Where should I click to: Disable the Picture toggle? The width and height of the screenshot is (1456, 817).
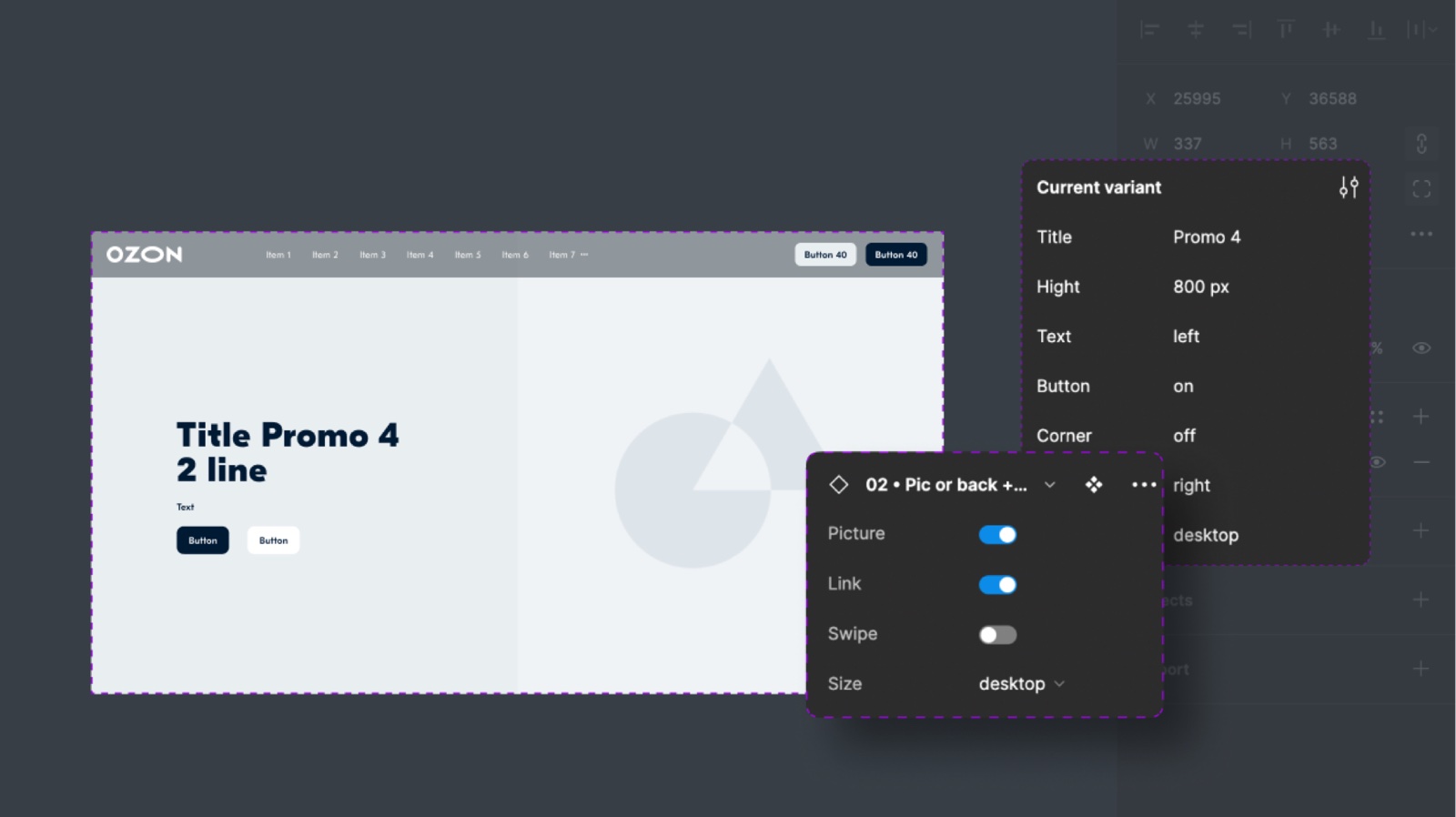coord(997,535)
